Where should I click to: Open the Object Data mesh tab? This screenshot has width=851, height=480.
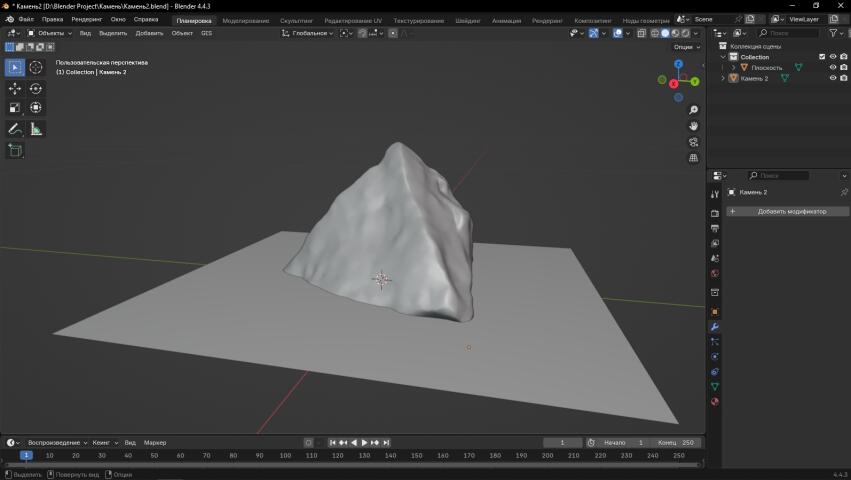(x=715, y=387)
